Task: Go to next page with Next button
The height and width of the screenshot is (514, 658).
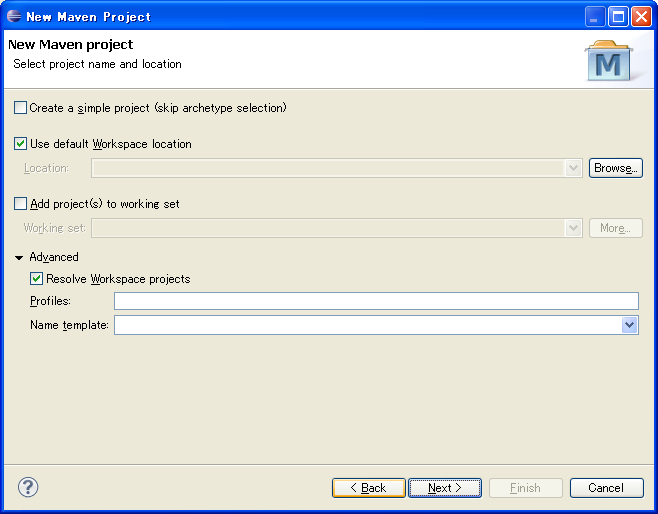Action: [445, 488]
